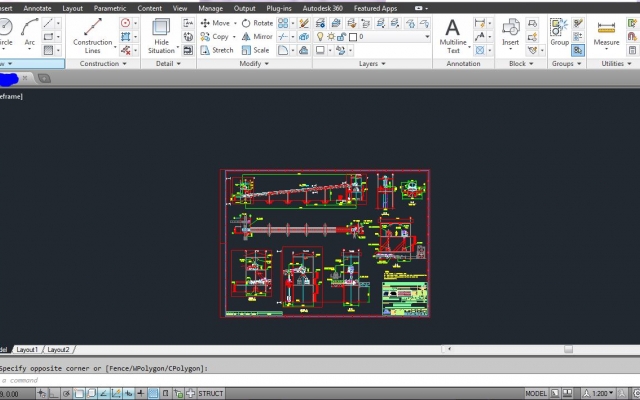Select the Trim tool icon
The image size is (640, 400).
(x=282, y=37)
